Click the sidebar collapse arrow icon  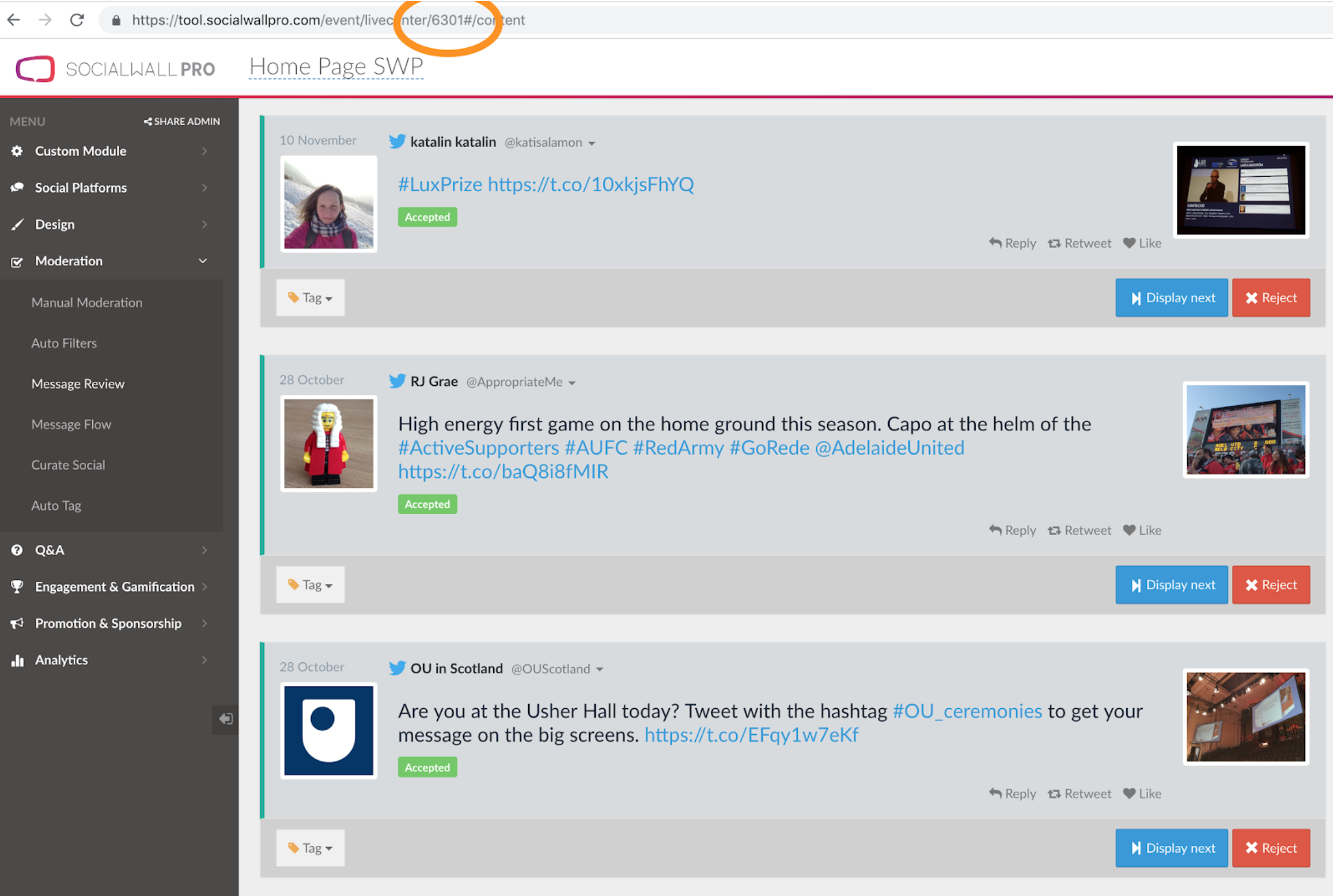coord(225,719)
